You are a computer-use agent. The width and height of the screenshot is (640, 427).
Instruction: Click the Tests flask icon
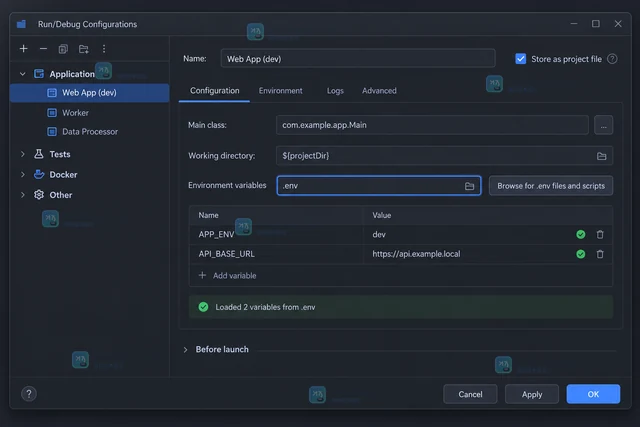pyautogui.click(x=39, y=154)
